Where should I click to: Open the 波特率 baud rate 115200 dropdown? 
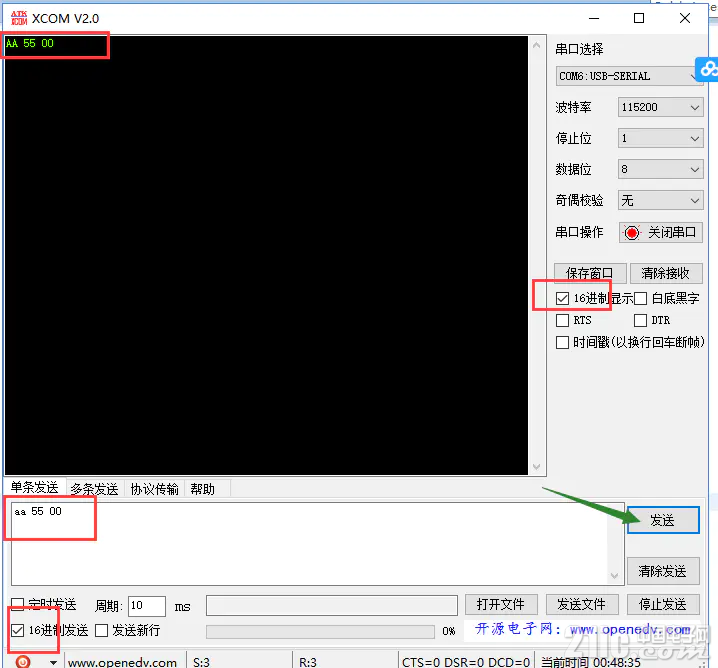[660, 107]
